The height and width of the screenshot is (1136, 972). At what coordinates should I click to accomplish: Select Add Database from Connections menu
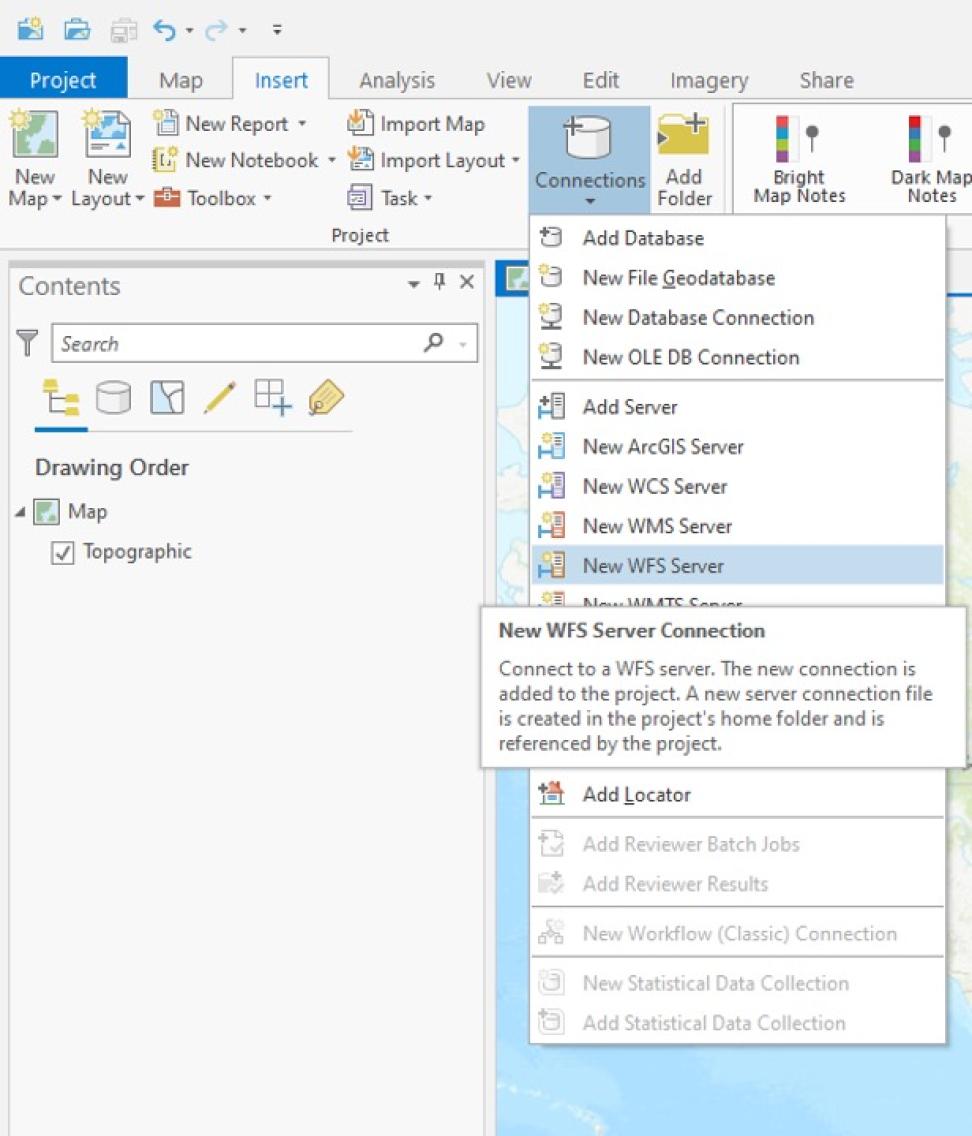tap(737, 238)
